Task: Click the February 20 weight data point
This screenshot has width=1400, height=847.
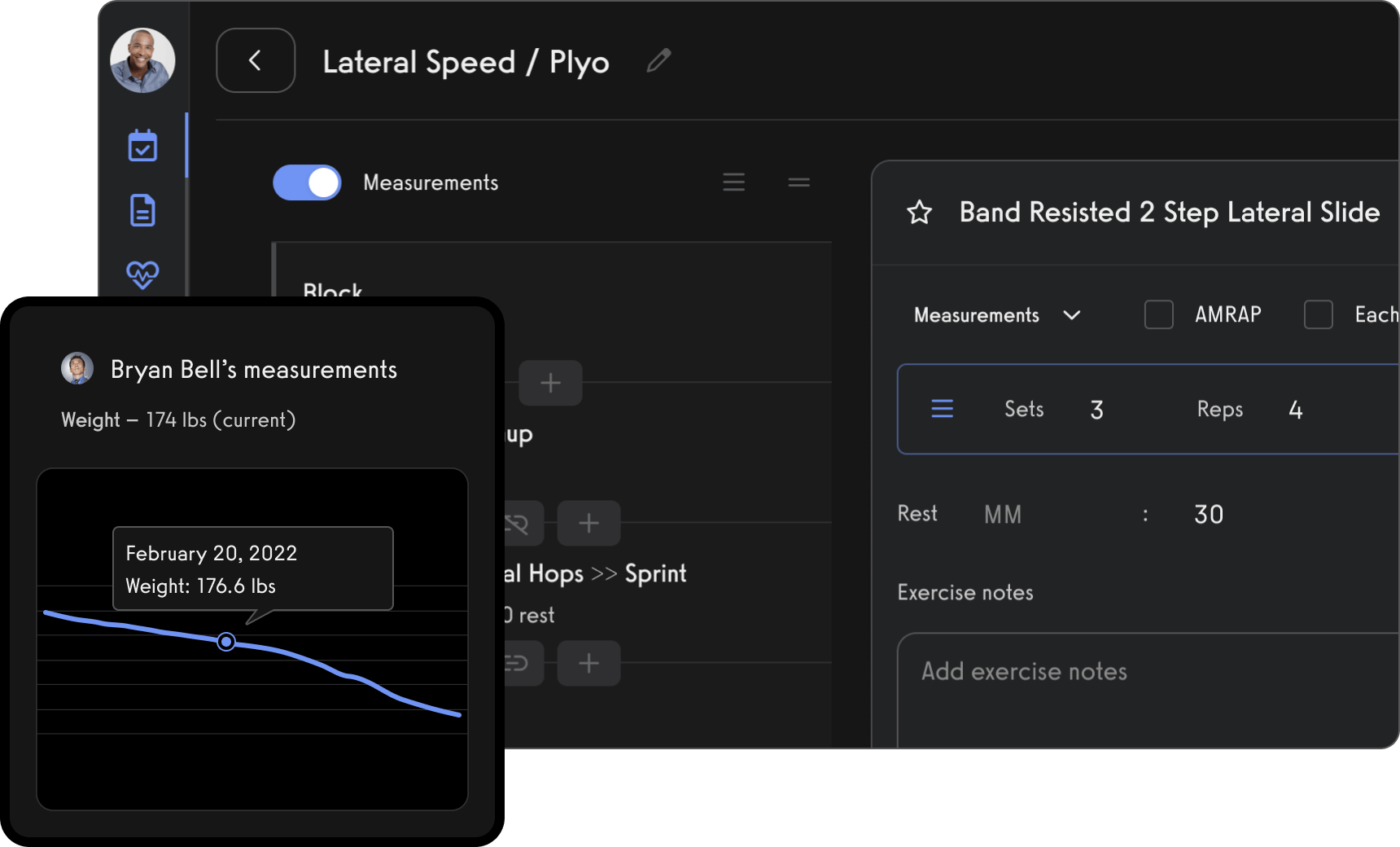Action: pyautogui.click(x=226, y=642)
